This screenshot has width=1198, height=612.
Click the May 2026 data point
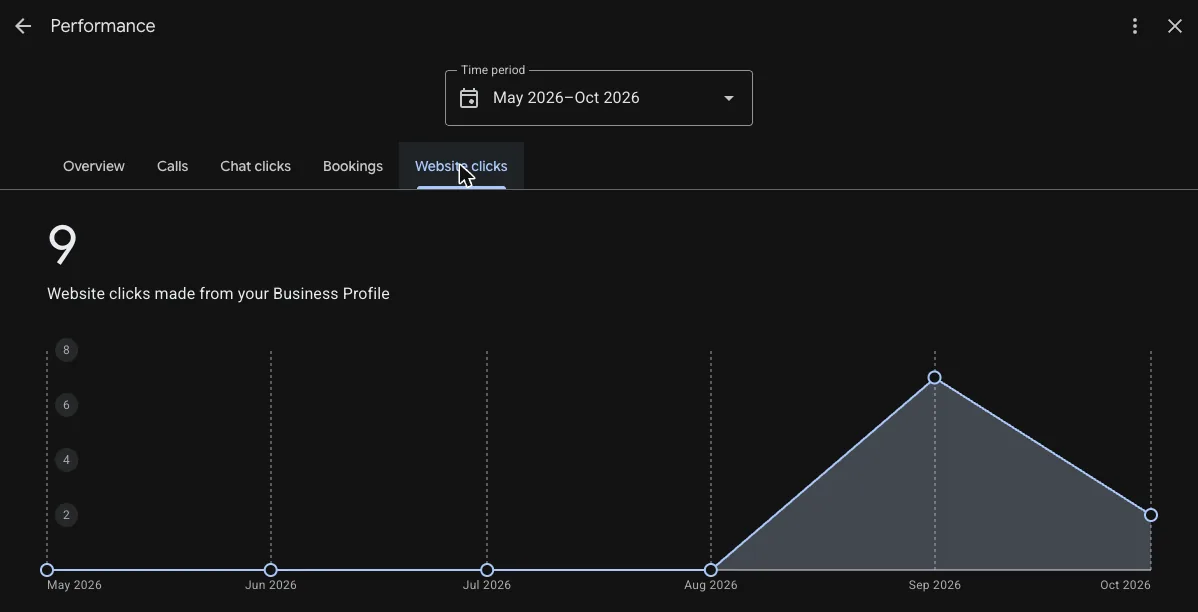point(47,570)
